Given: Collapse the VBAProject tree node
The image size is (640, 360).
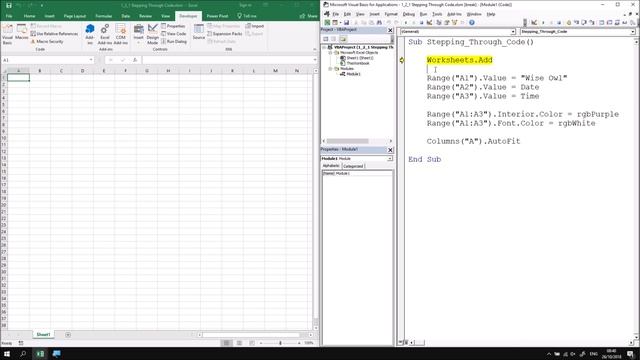Looking at the screenshot, I should [325, 47].
